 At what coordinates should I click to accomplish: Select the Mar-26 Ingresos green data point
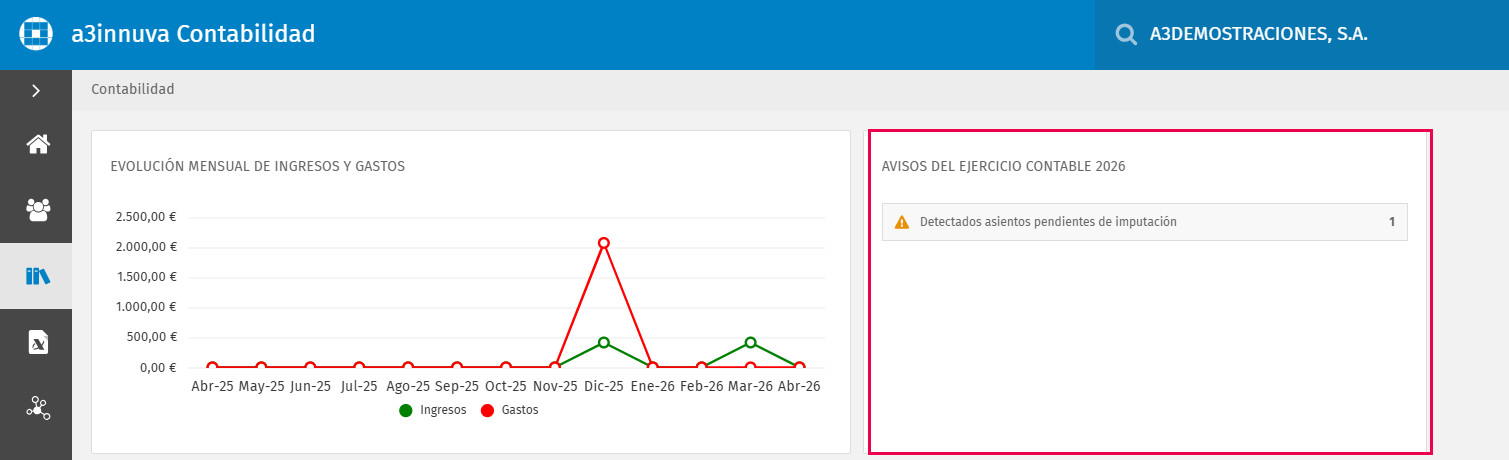click(x=751, y=343)
